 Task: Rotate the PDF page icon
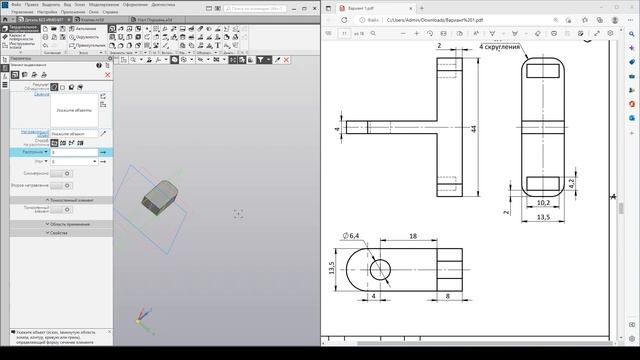click(x=430, y=33)
